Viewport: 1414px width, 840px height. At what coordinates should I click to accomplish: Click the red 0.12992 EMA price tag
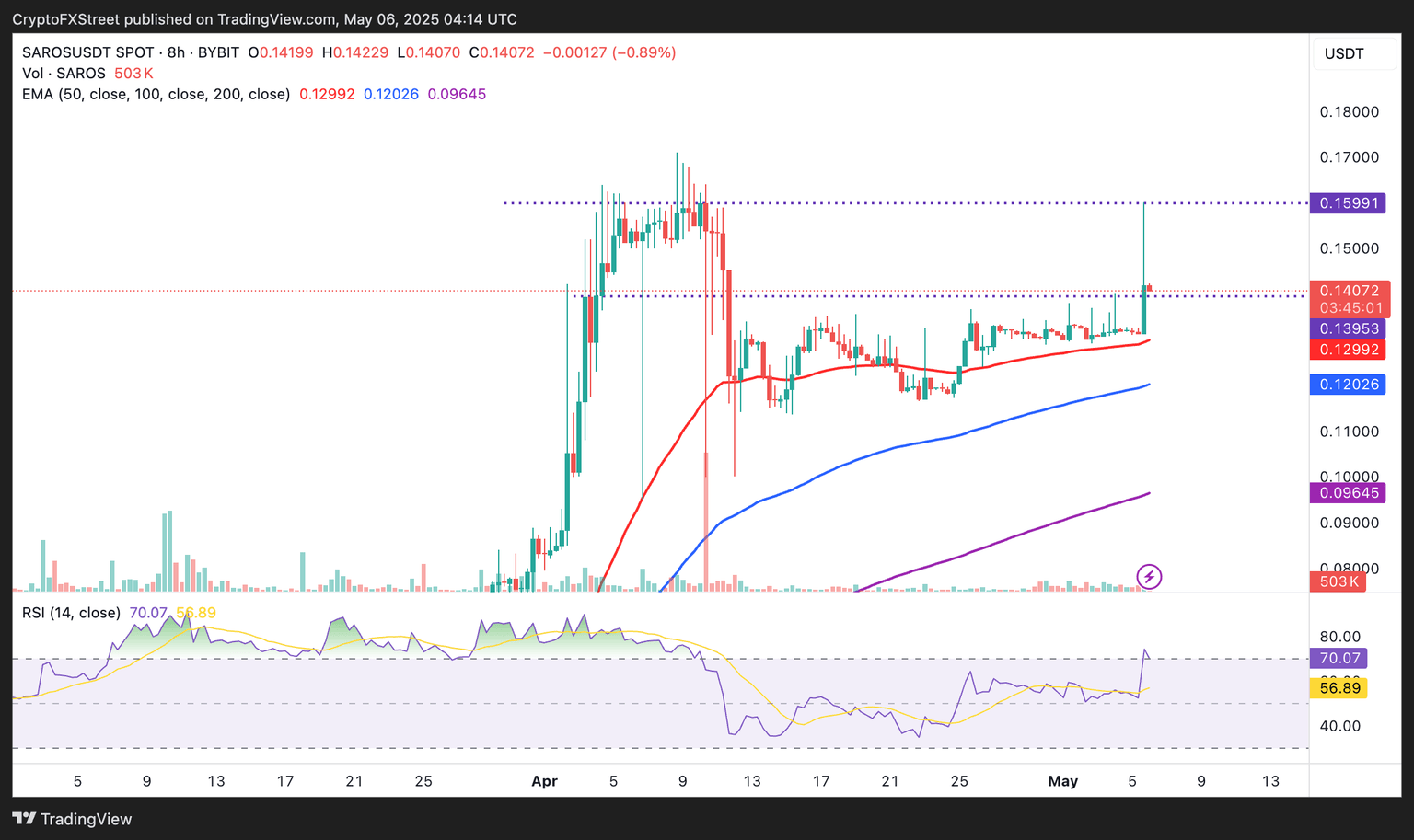(1347, 350)
